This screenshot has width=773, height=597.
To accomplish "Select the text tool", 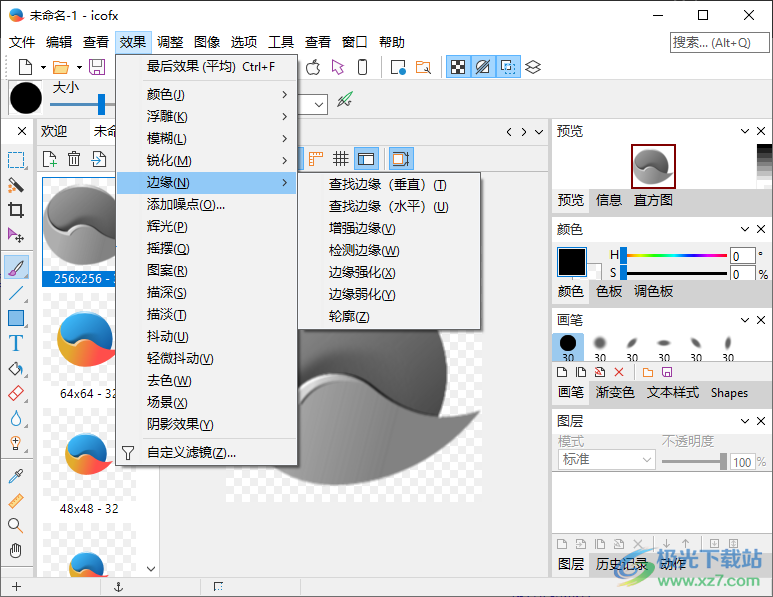I will click(x=16, y=343).
